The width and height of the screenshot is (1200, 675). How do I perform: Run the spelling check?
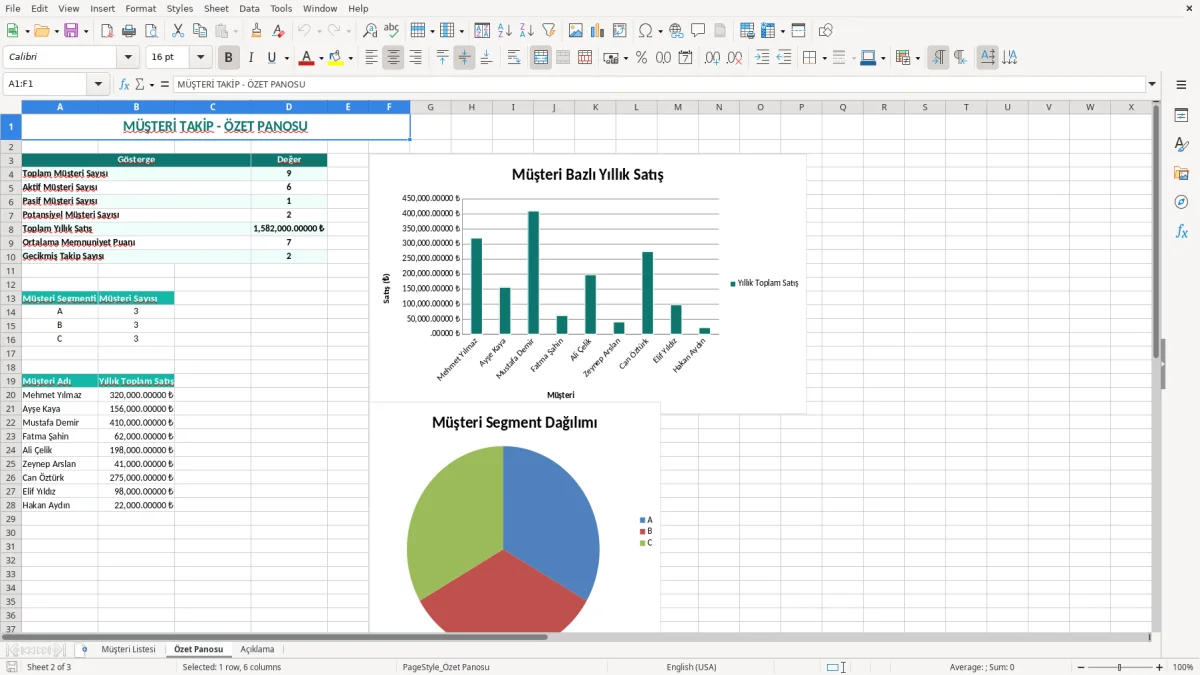pyautogui.click(x=392, y=31)
